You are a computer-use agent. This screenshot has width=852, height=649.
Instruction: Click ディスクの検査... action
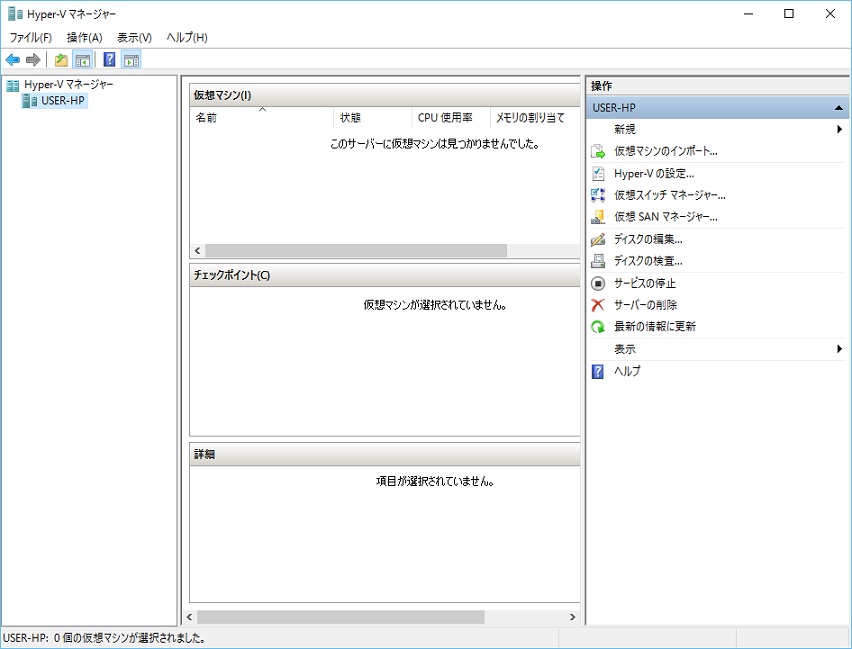coord(648,261)
